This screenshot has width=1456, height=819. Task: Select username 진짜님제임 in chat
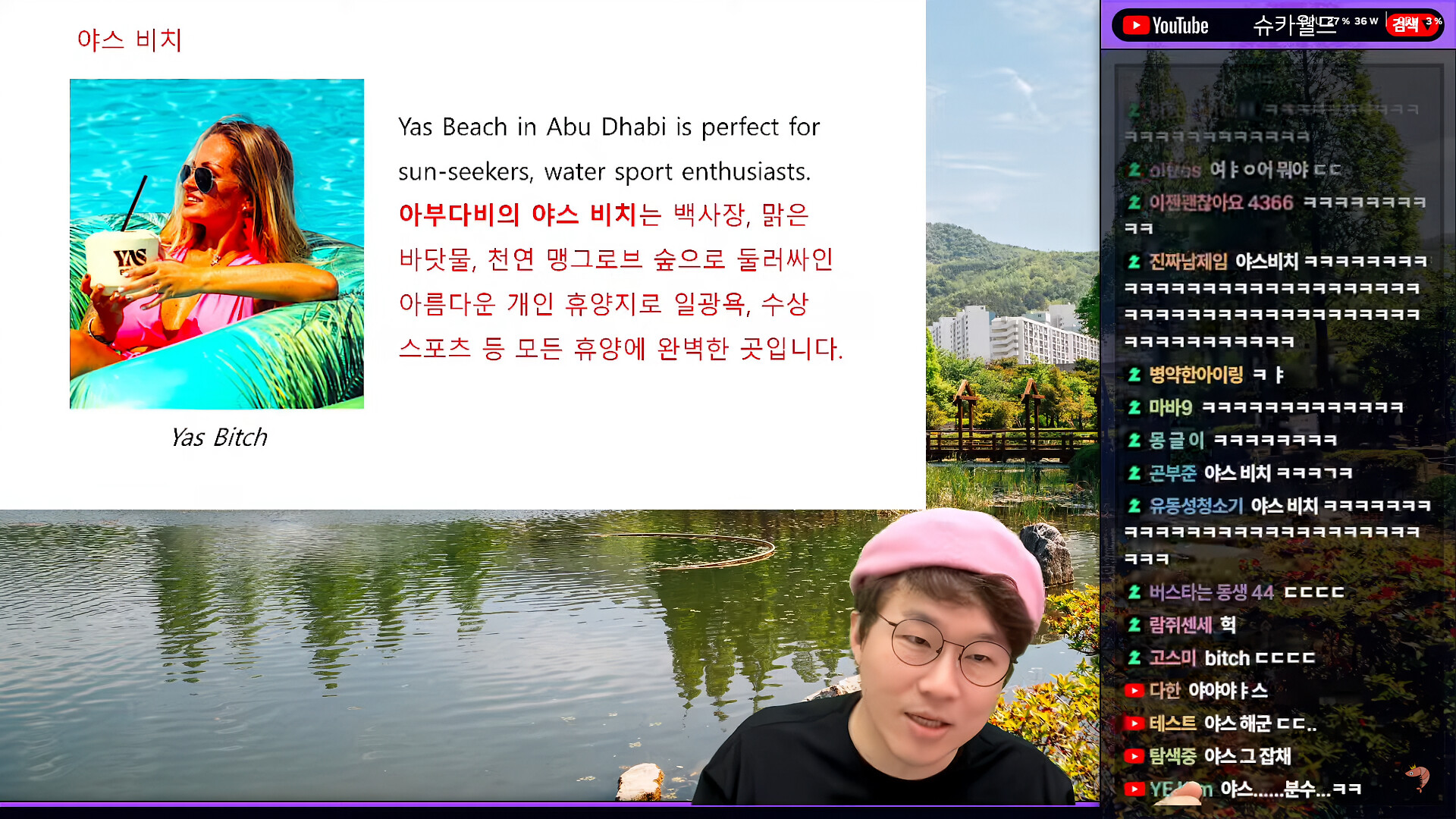pyautogui.click(x=1188, y=262)
